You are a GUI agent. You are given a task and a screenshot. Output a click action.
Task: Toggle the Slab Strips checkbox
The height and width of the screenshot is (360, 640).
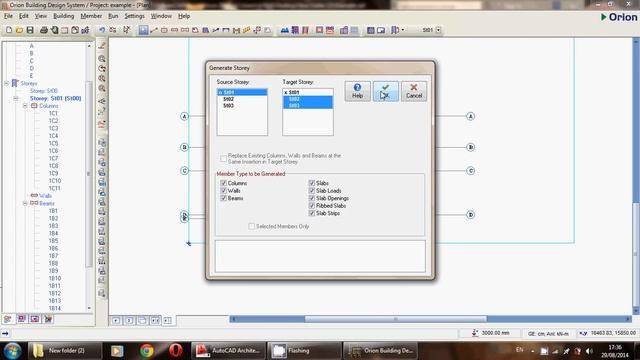pos(312,213)
